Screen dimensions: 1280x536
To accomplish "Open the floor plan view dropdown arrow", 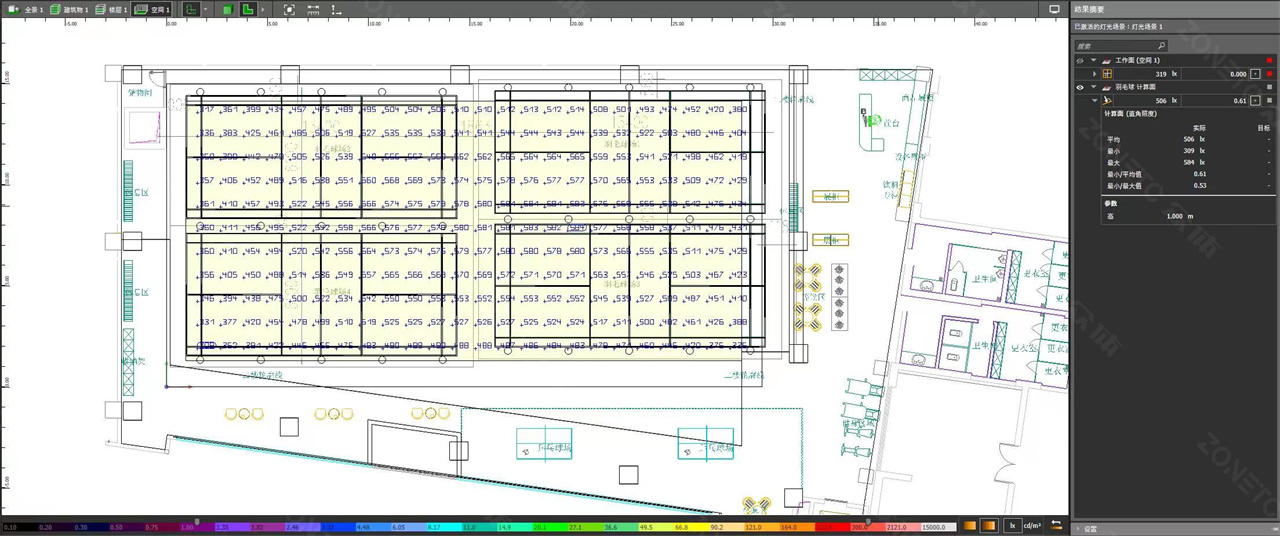I will [x=206, y=9].
